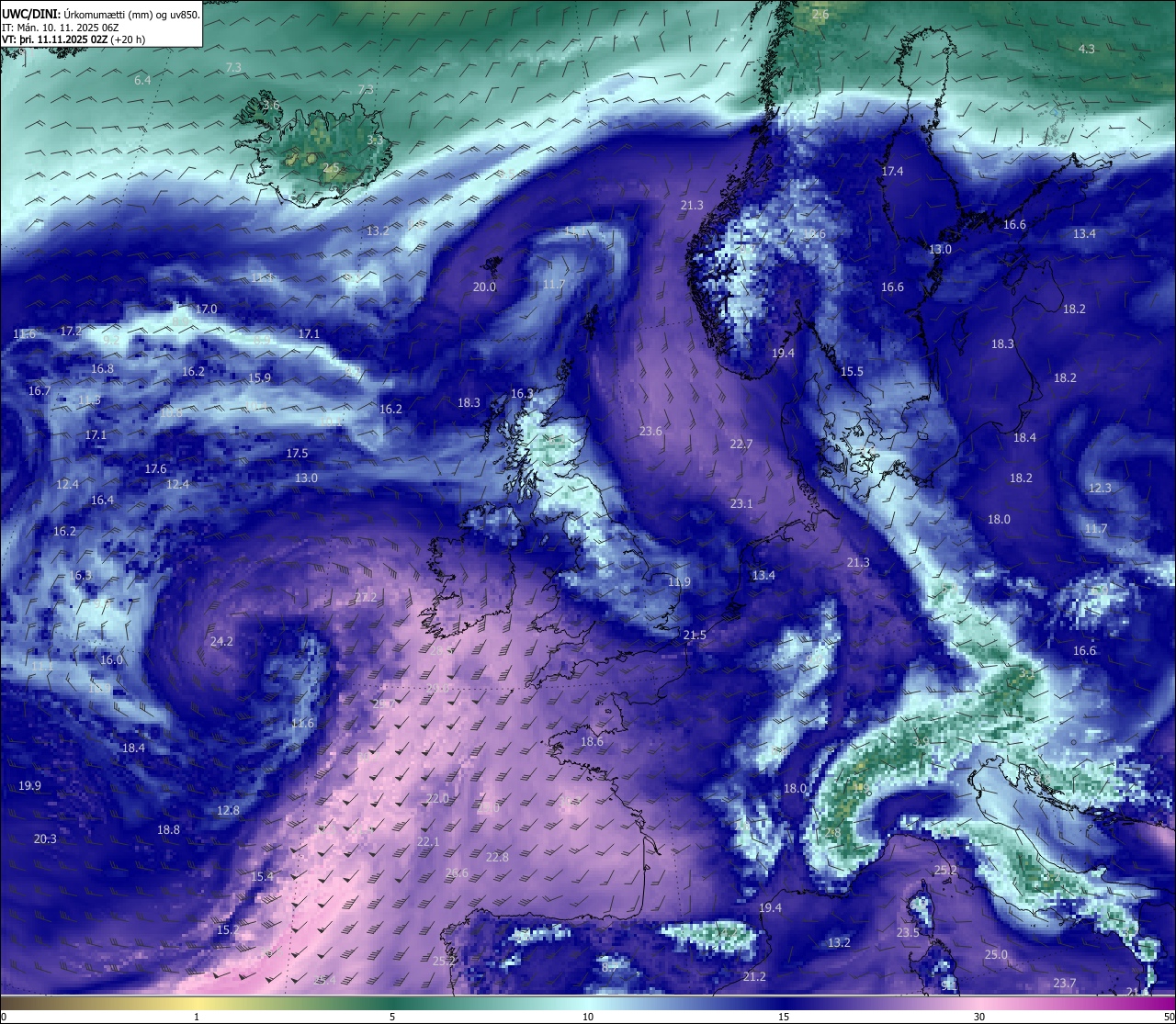Image resolution: width=1176 pixels, height=1024 pixels.
Task: Click the 4.3 value on the map
Action: 1087,49
